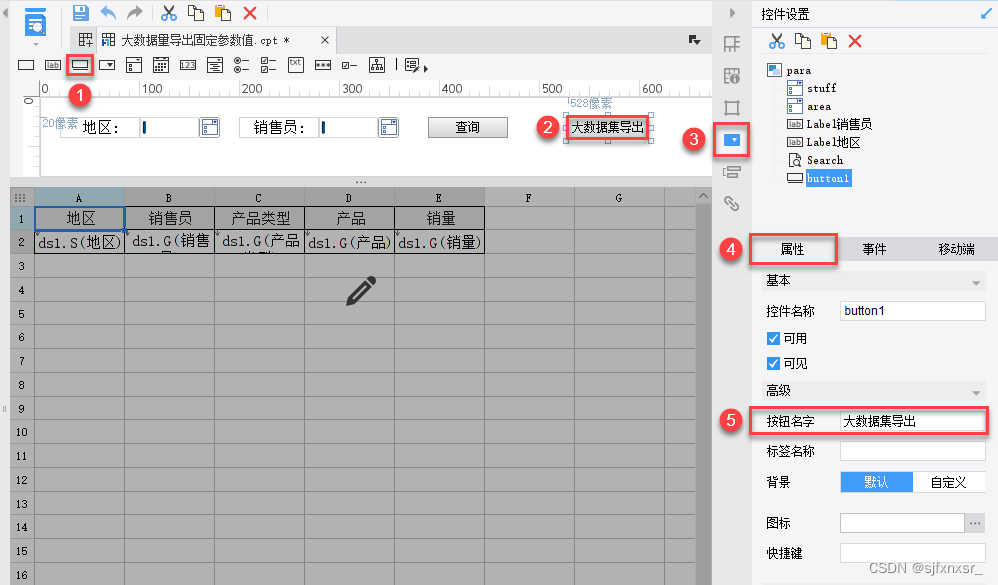Open the hyperlink panel icon
The width and height of the screenshot is (998, 585).
coord(732,204)
